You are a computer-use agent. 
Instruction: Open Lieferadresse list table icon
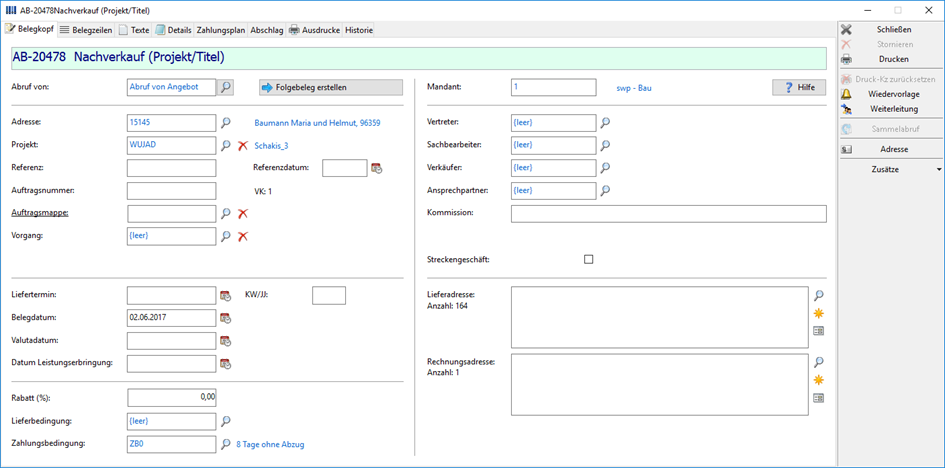818,331
